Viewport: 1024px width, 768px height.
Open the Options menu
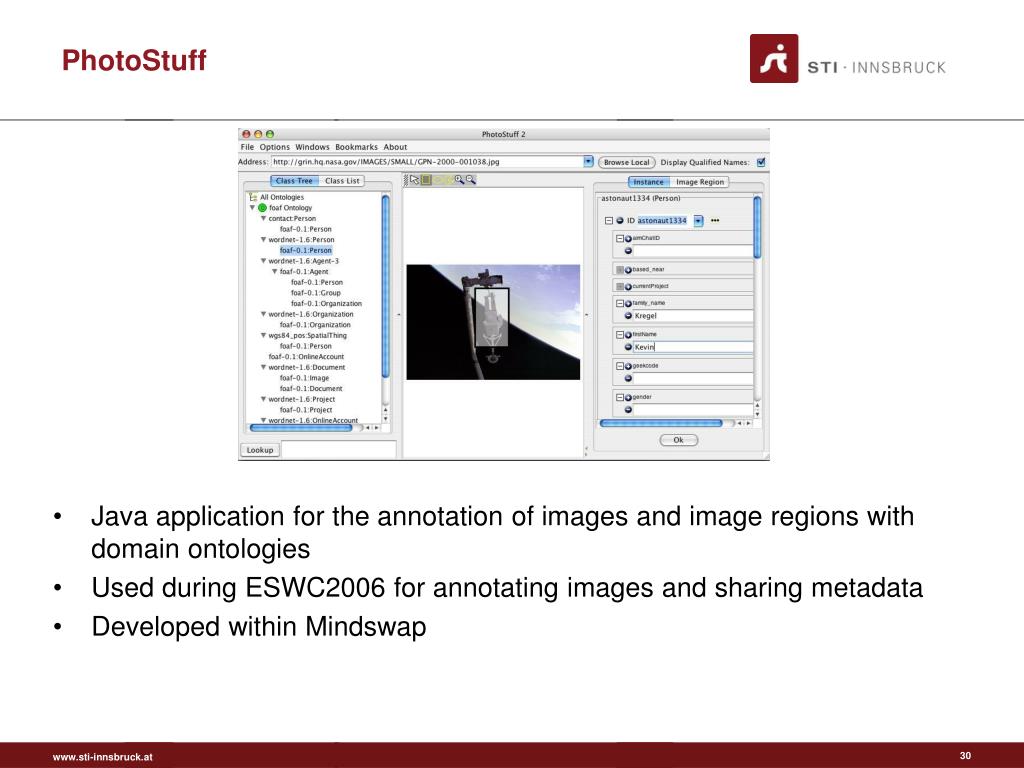click(x=274, y=147)
